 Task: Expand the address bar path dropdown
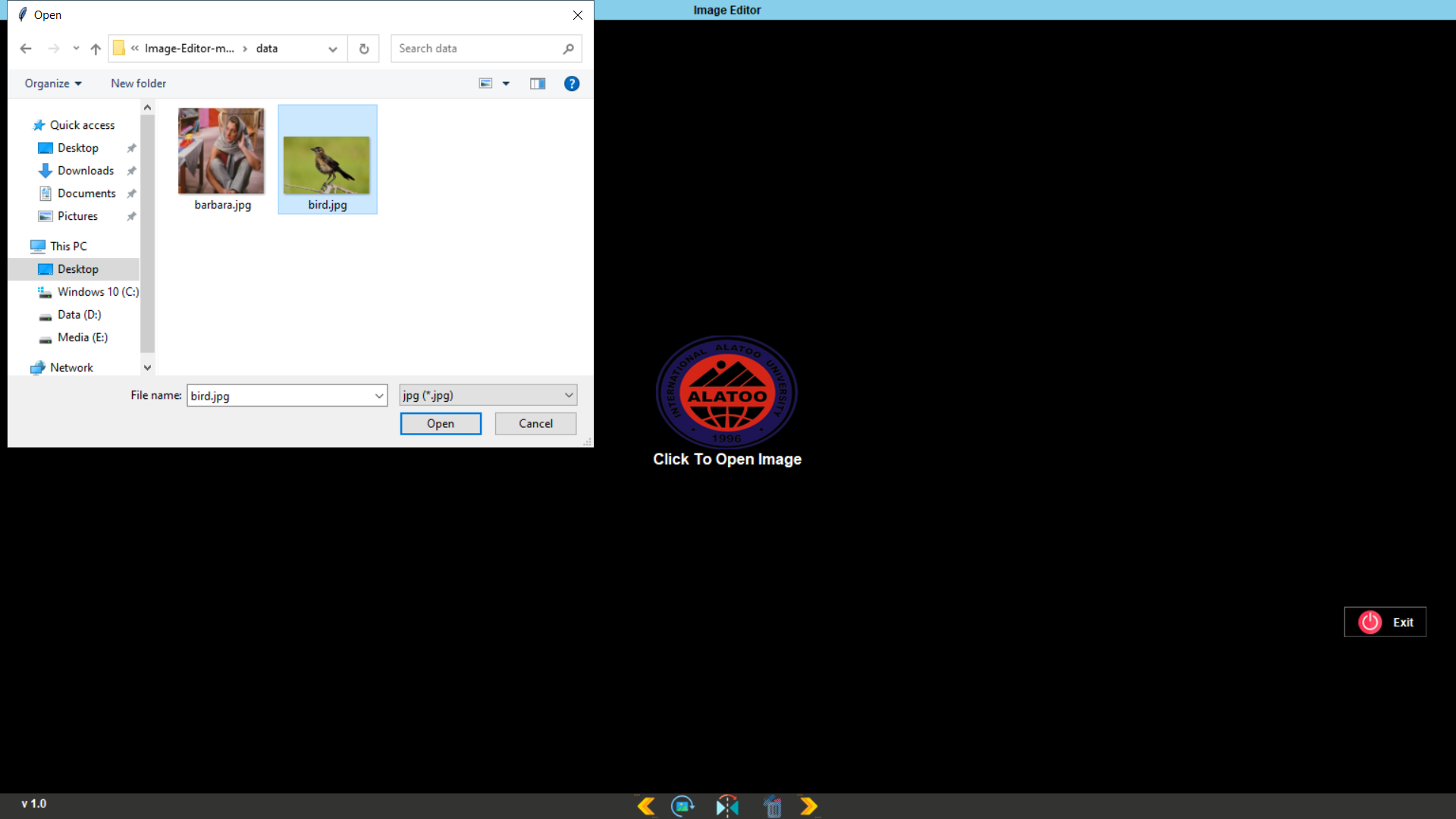coord(332,49)
